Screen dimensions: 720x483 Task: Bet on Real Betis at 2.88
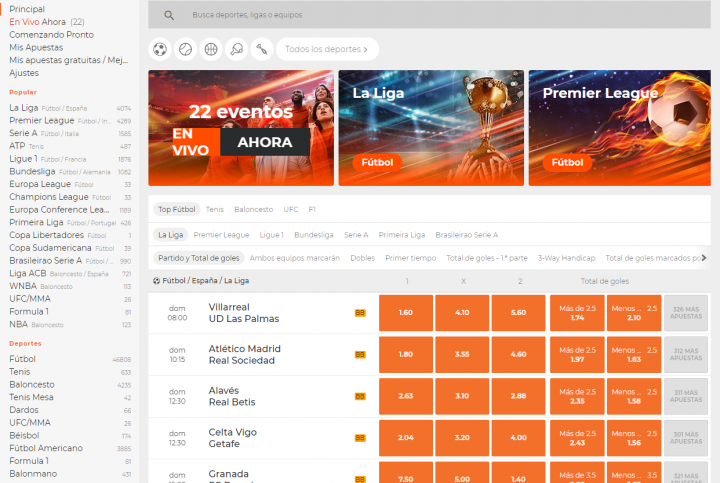point(518,396)
